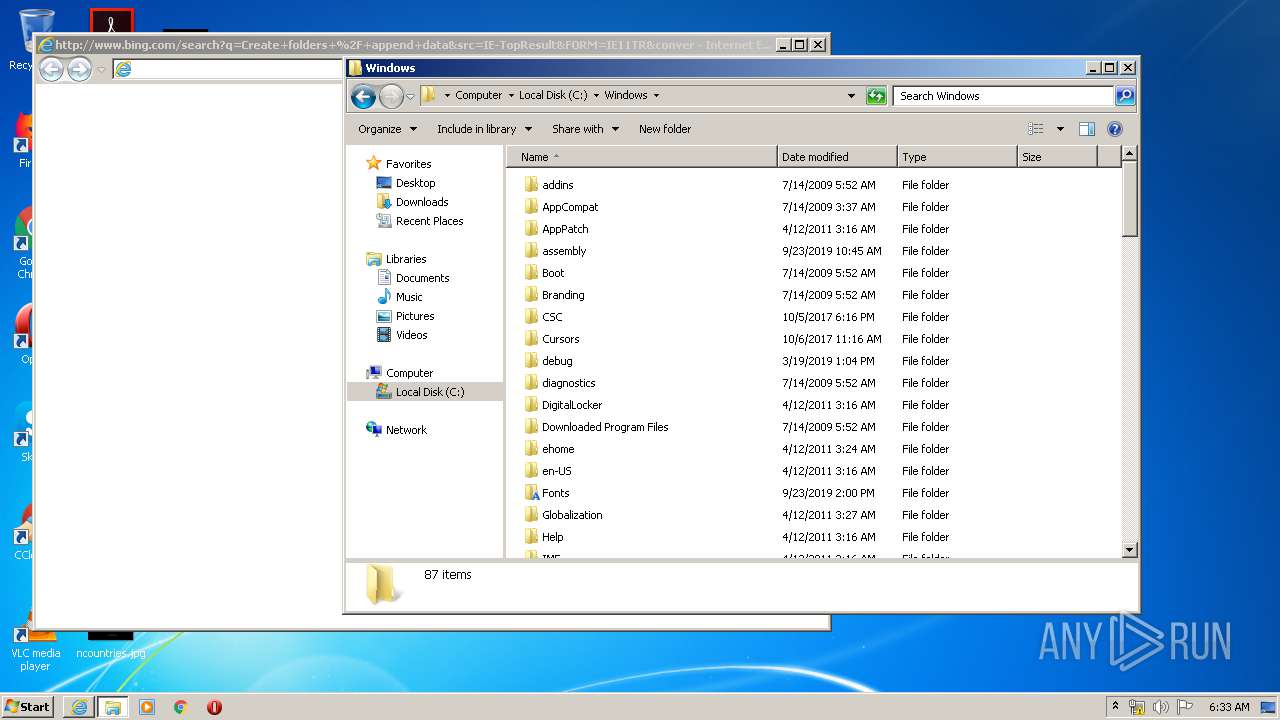
Task: Select the assembly folder icon
Action: pos(532,251)
